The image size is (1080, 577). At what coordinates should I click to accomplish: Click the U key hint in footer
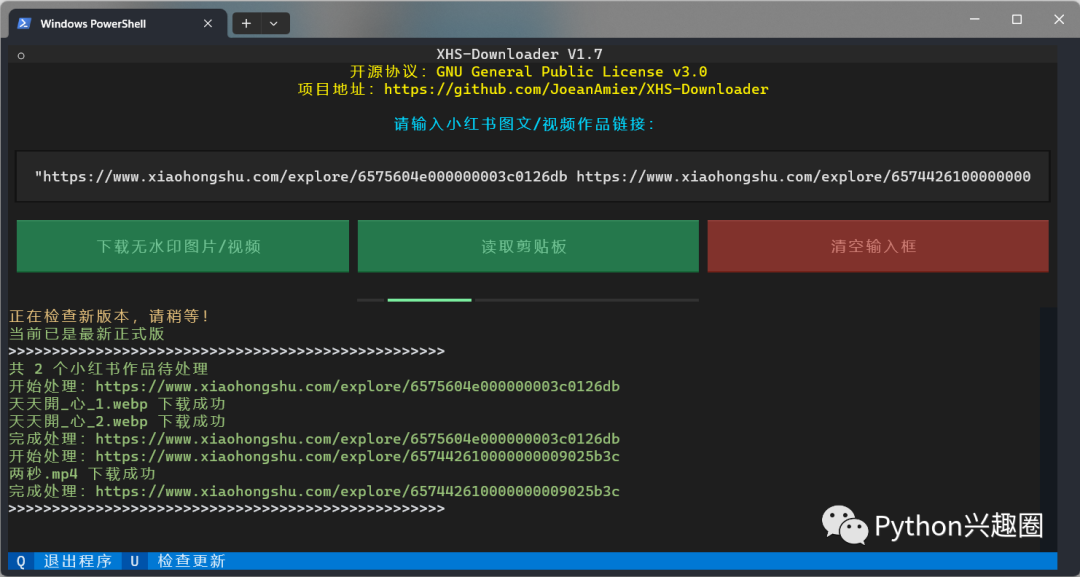tap(134, 561)
